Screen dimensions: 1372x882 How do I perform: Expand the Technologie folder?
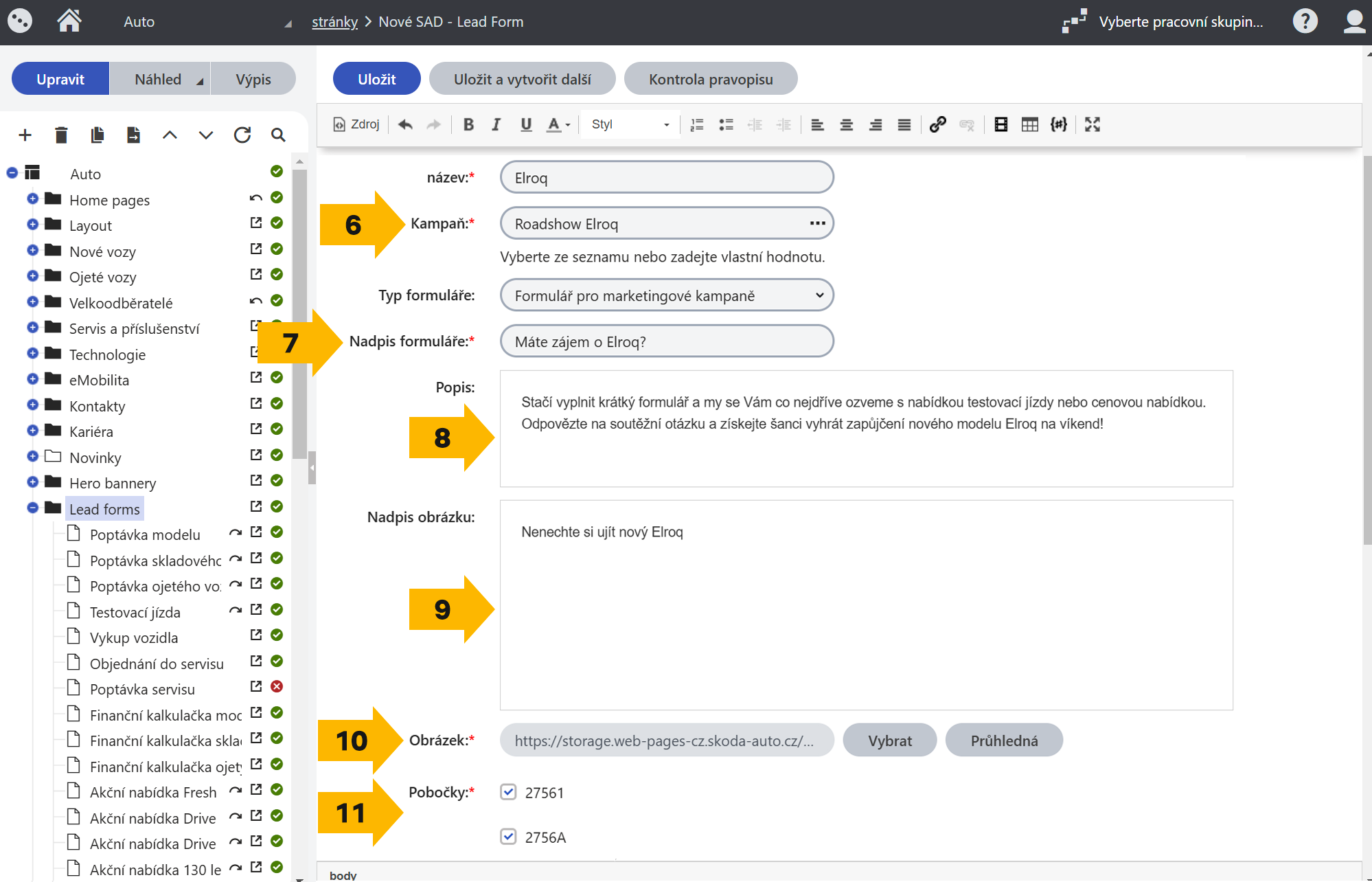click(x=32, y=353)
